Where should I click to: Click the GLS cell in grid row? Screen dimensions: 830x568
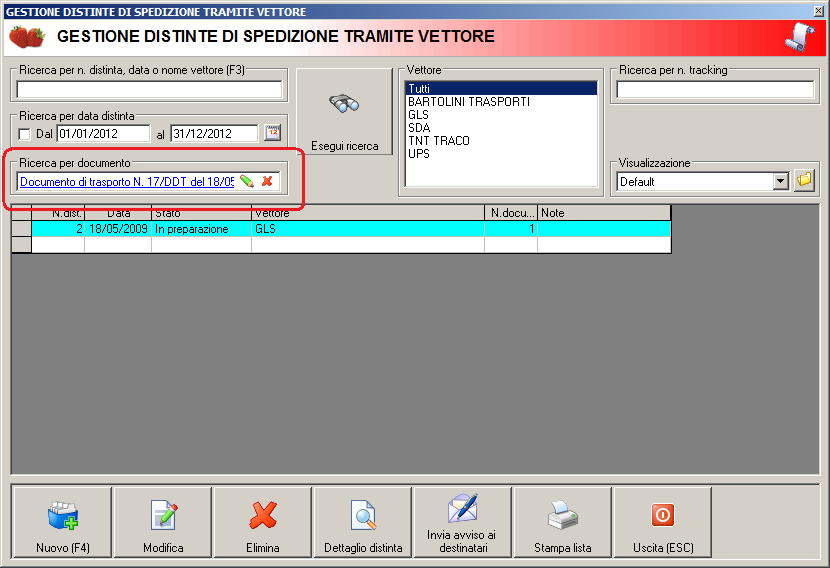point(368,229)
